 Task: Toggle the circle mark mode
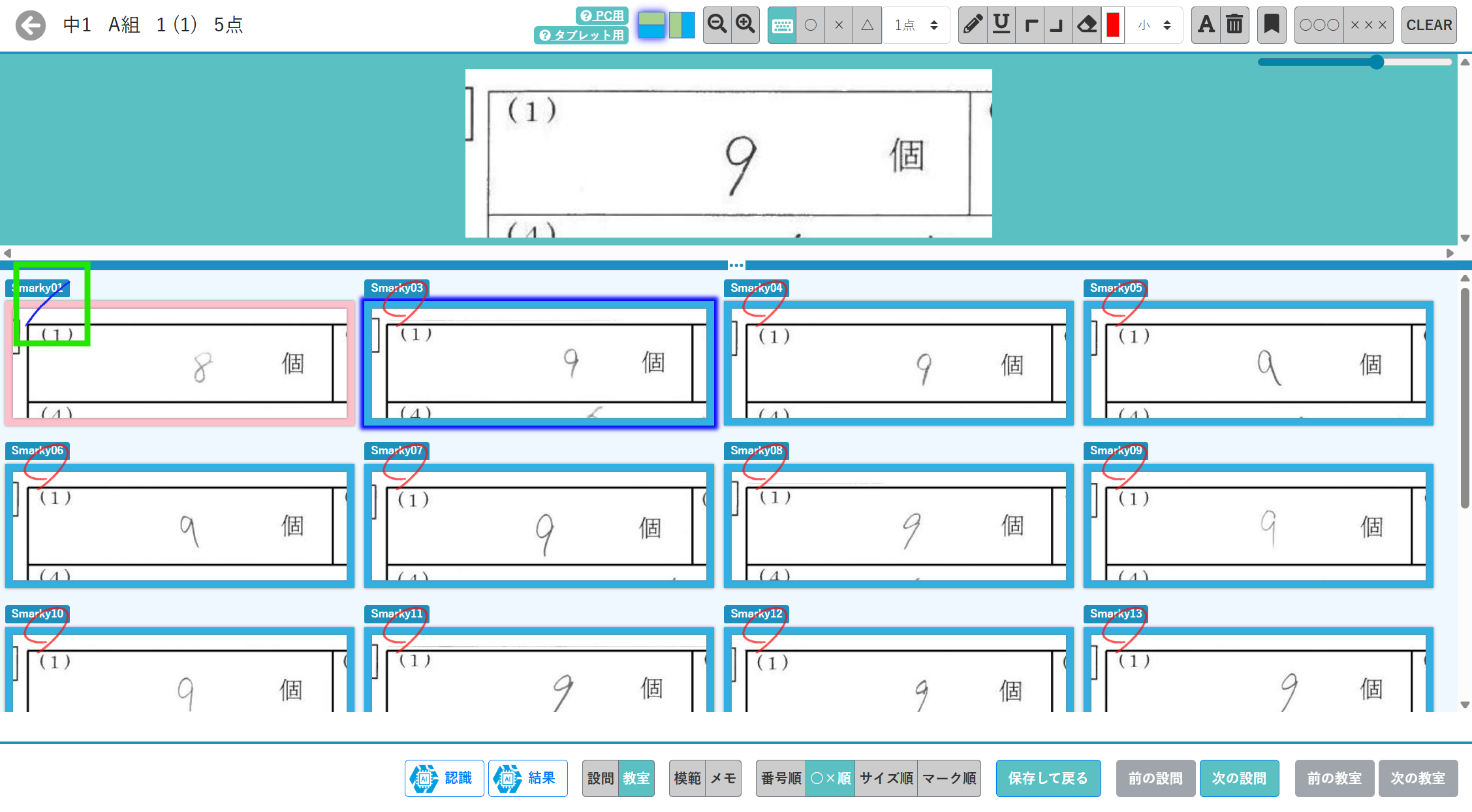coord(811,25)
